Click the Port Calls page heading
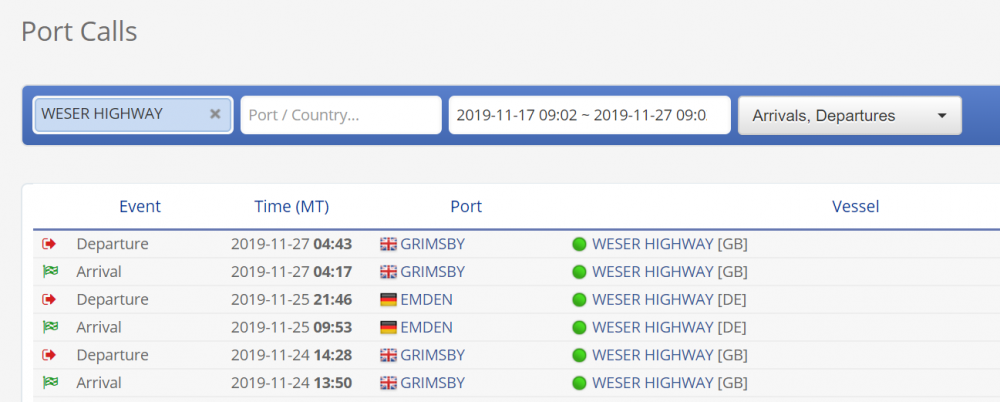This screenshot has width=1000, height=402. pos(79,31)
